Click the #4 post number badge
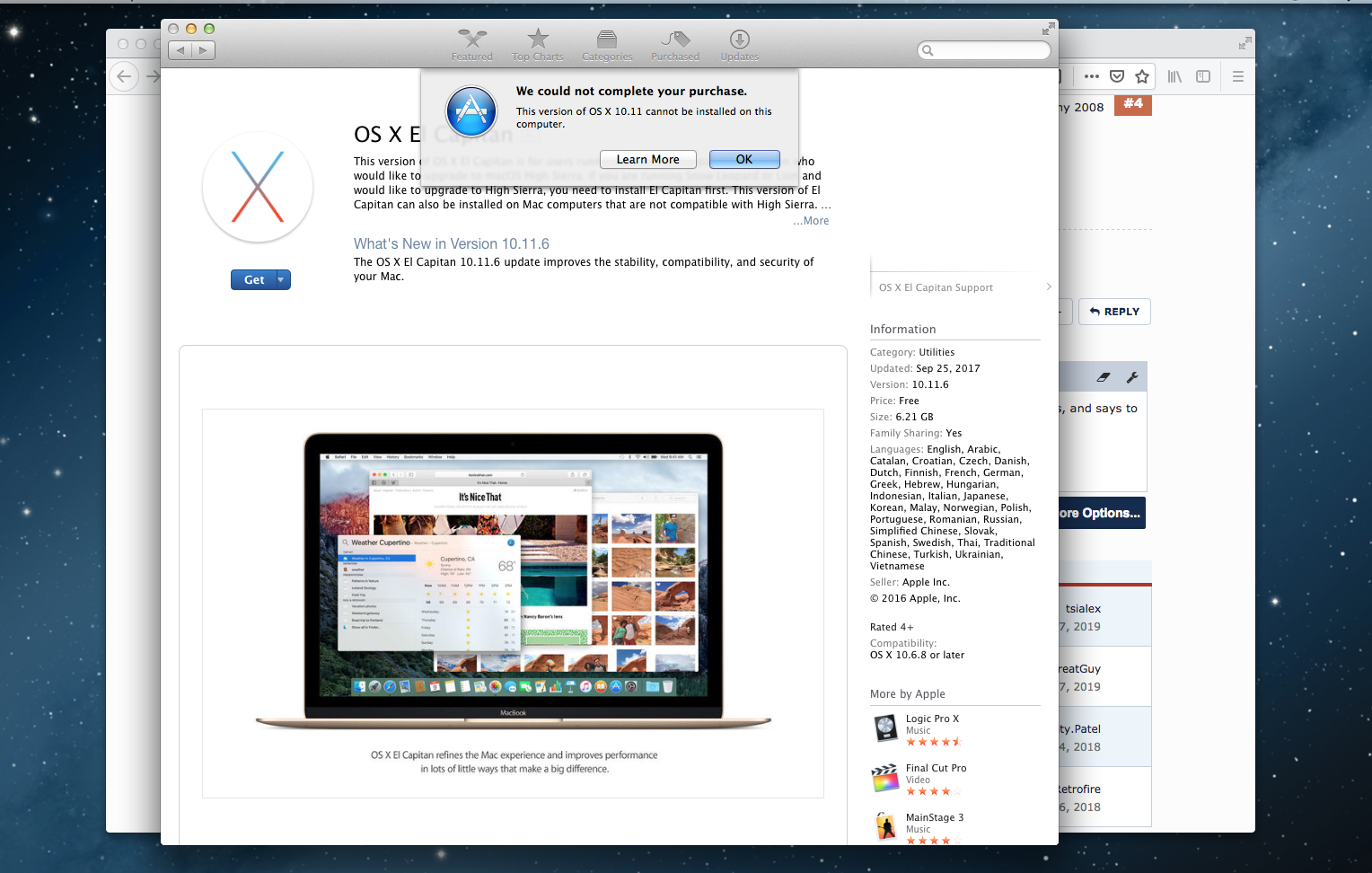This screenshot has width=1372, height=873. click(x=1133, y=104)
